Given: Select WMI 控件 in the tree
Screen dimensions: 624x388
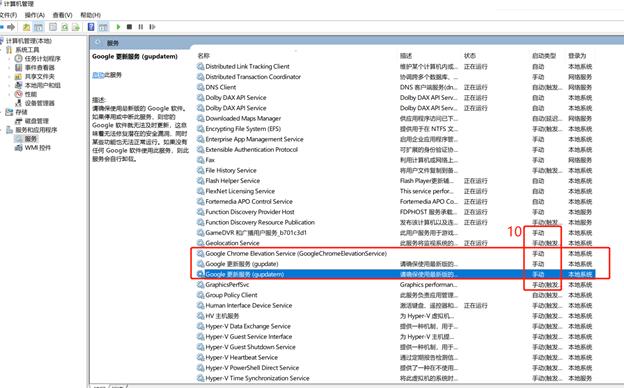Looking at the screenshot, I should click(x=38, y=148).
